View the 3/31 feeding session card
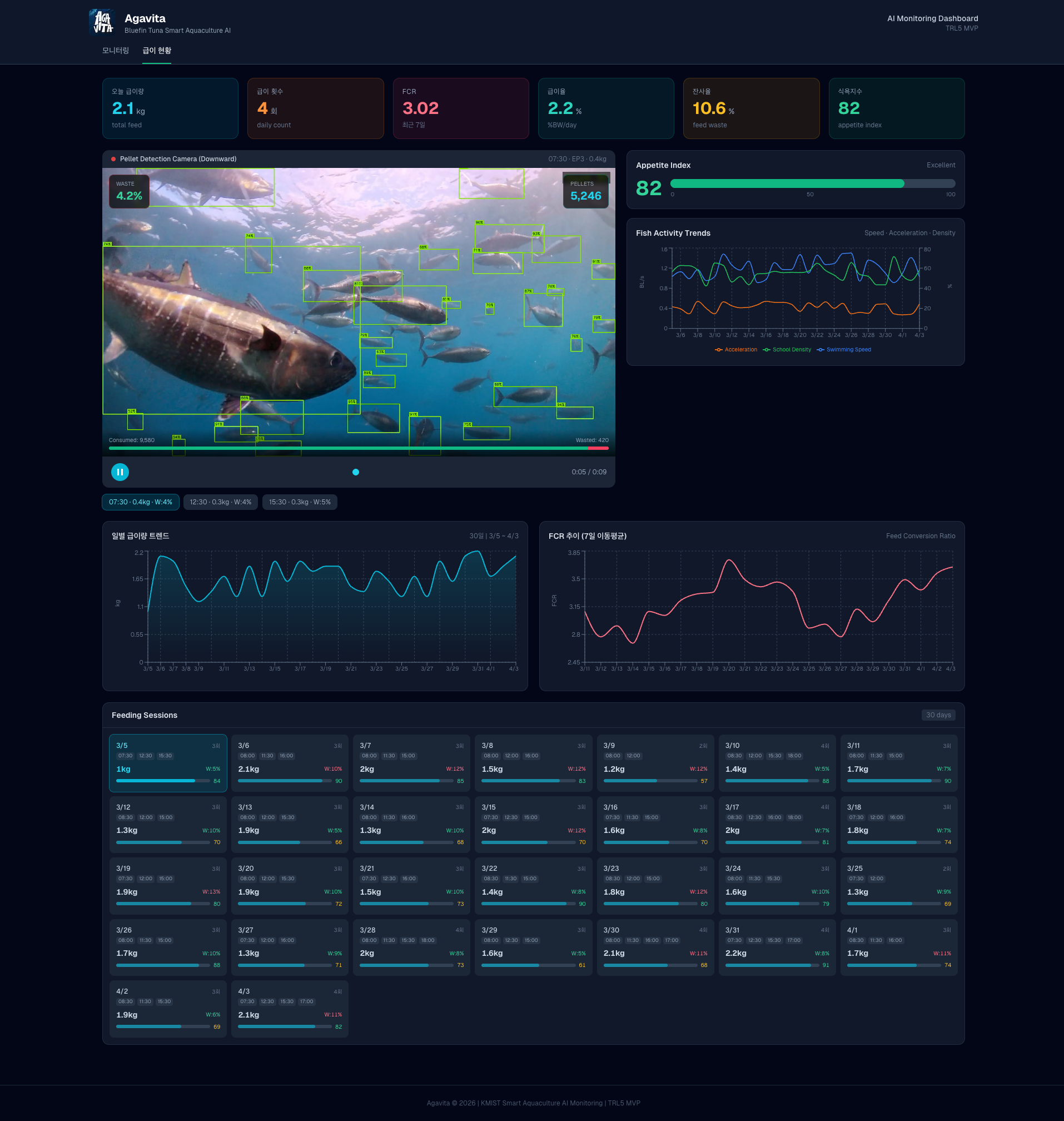Viewport: 1064px width, 1121px height. click(x=777, y=948)
